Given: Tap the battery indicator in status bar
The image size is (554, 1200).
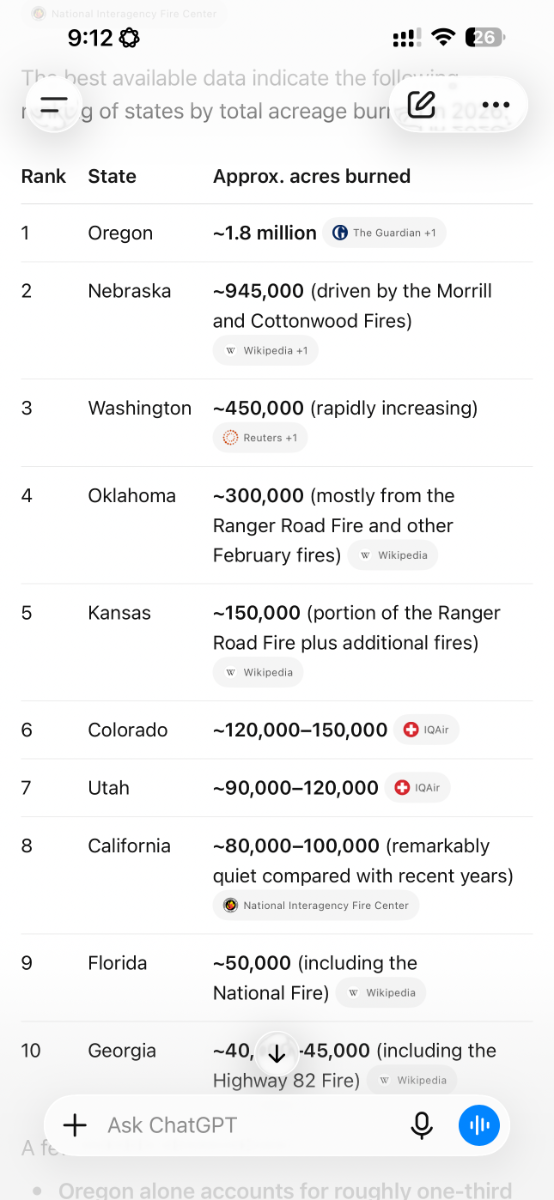Looking at the screenshot, I should (x=484, y=38).
